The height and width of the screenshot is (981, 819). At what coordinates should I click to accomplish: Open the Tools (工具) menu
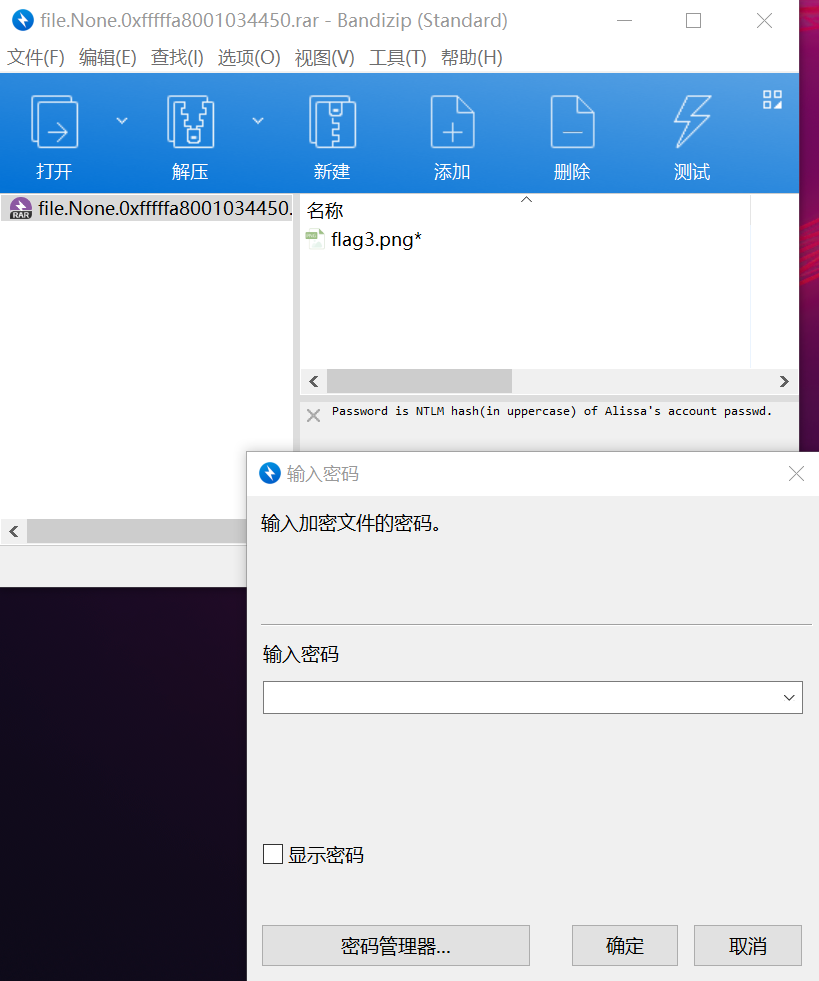click(397, 58)
